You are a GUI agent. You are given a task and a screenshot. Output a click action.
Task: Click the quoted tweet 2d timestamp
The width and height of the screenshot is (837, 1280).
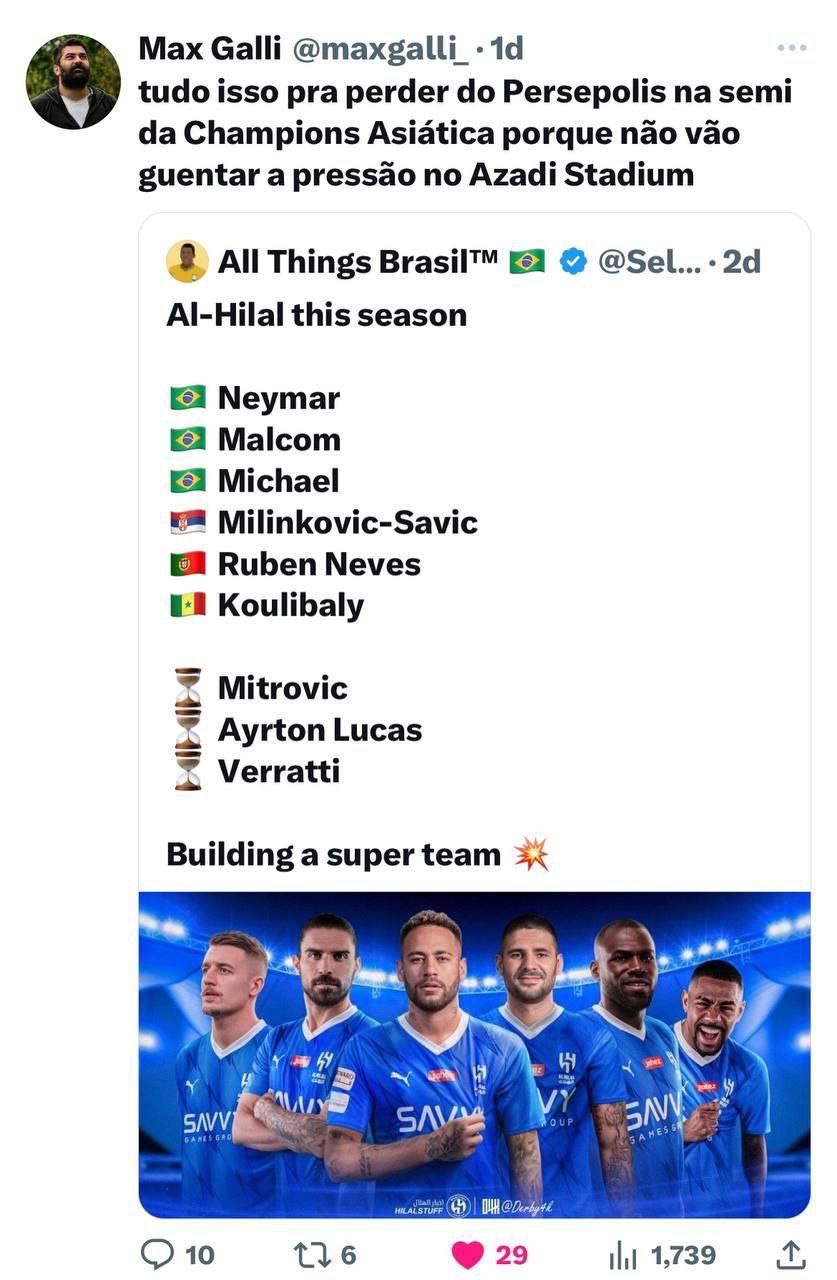pyautogui.click(x=741, y=262)
